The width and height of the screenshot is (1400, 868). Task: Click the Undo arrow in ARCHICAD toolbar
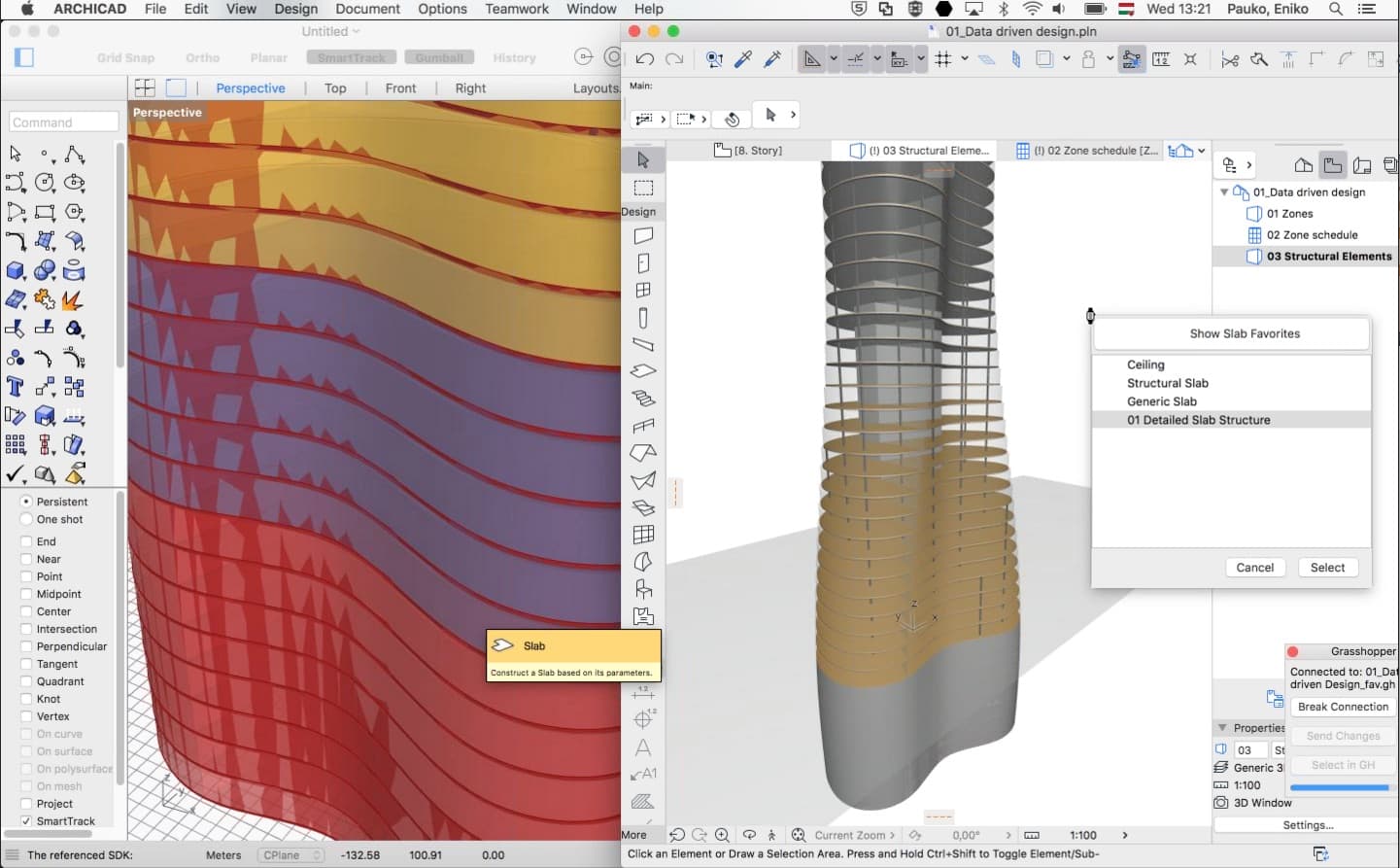644,59
